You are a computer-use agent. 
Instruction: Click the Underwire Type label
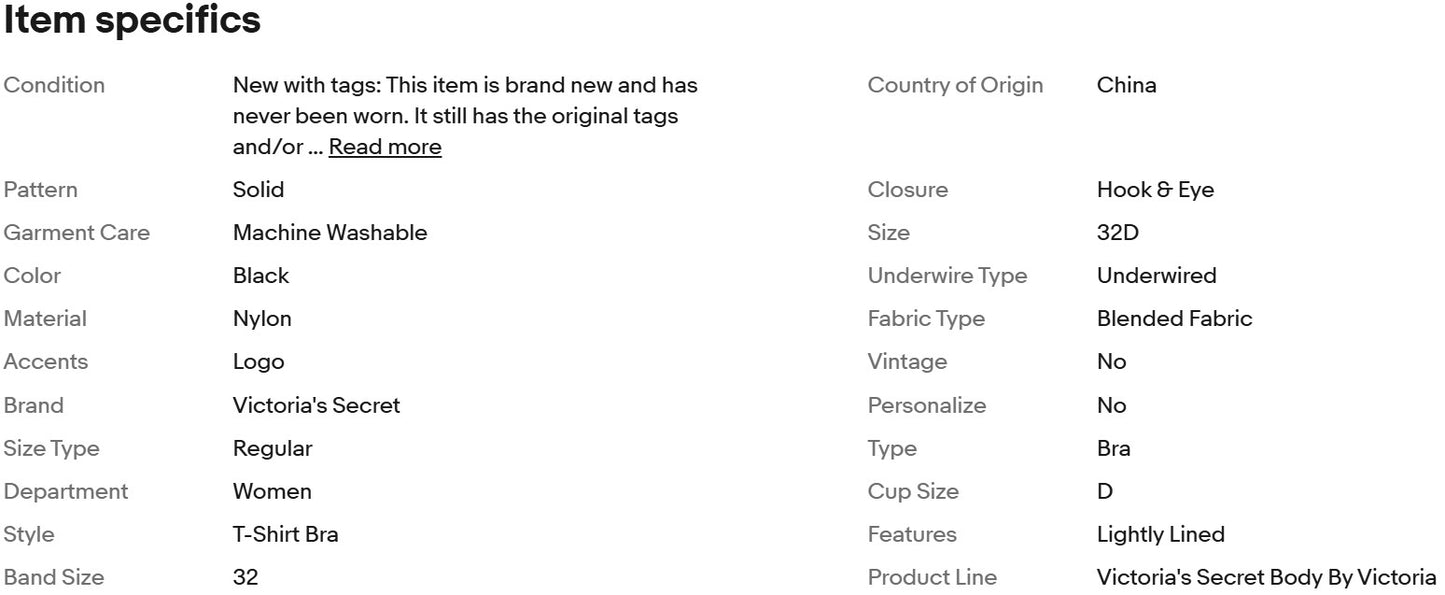[947, 276]
